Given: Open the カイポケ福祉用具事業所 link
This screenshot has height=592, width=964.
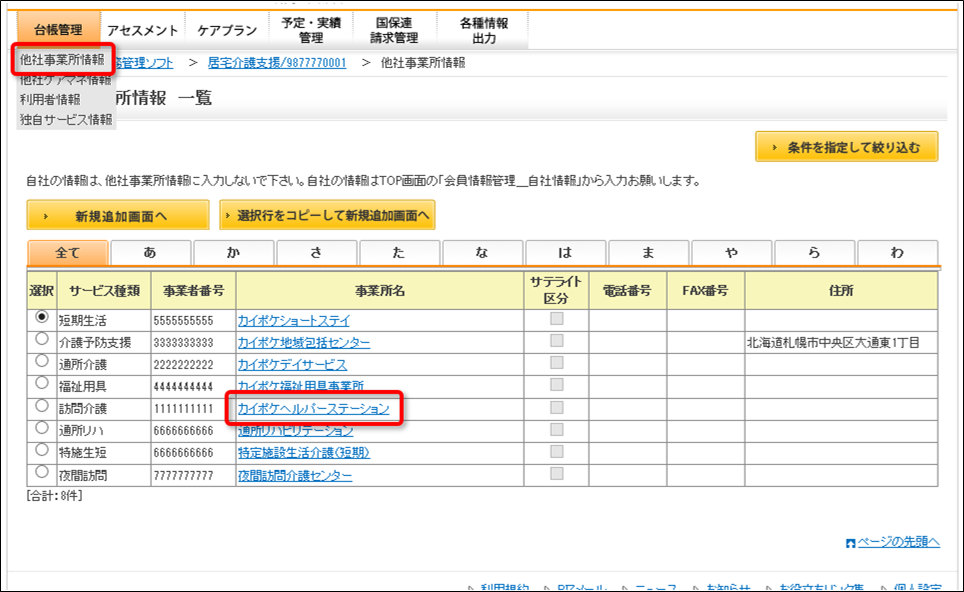Looking at the screenshot, I should click(301, 386).
